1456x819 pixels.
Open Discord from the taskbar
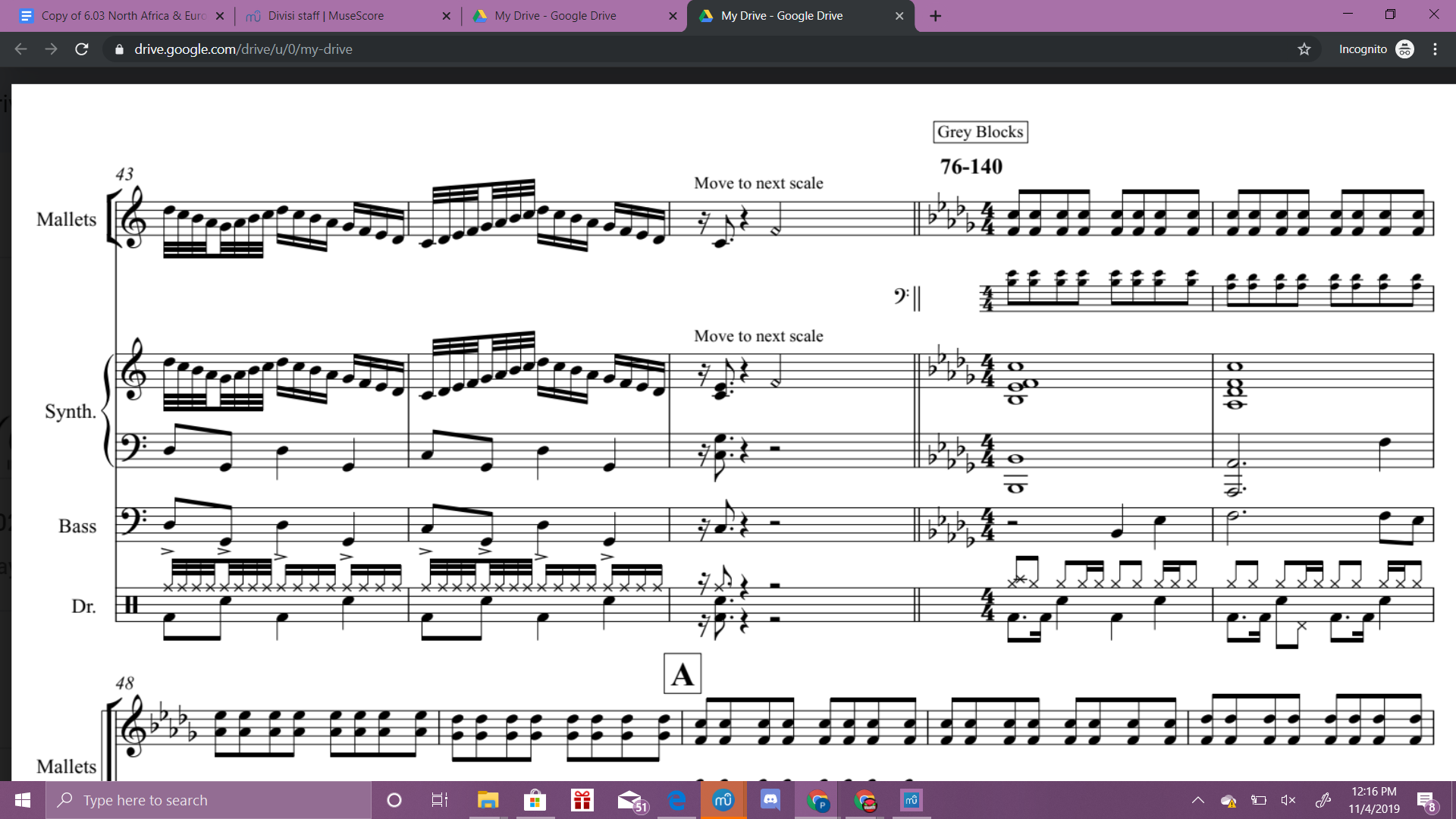tap(770, 800)
